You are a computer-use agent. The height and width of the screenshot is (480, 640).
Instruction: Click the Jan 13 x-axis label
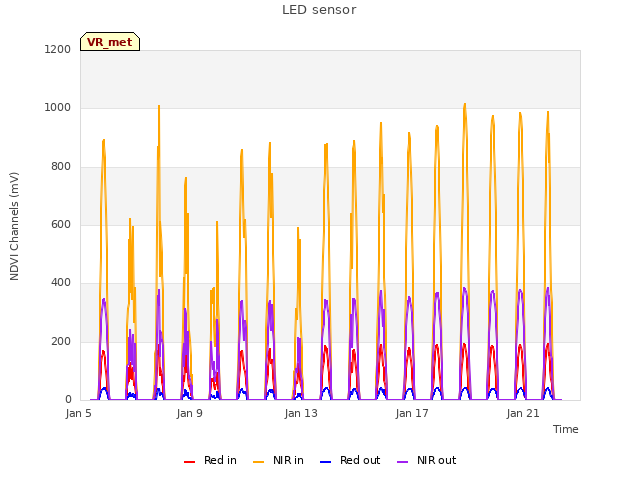pos(301,413)
